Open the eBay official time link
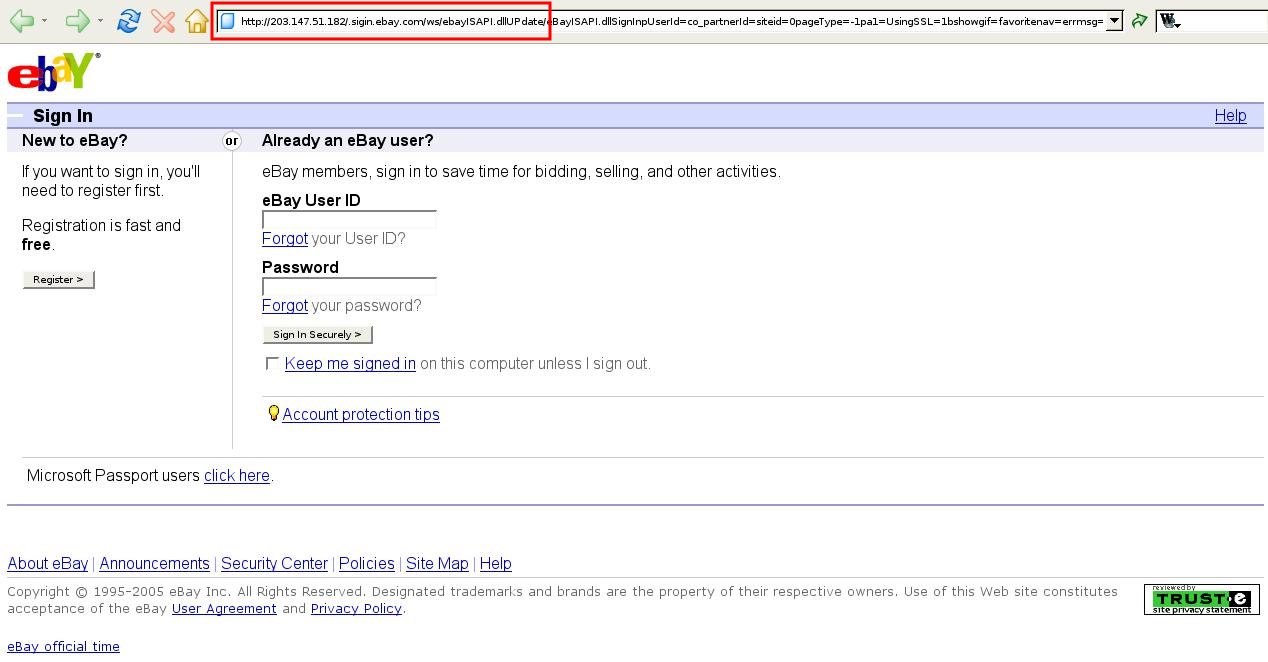The height and width of the screenshot is (662, 1268). [63, 646]
